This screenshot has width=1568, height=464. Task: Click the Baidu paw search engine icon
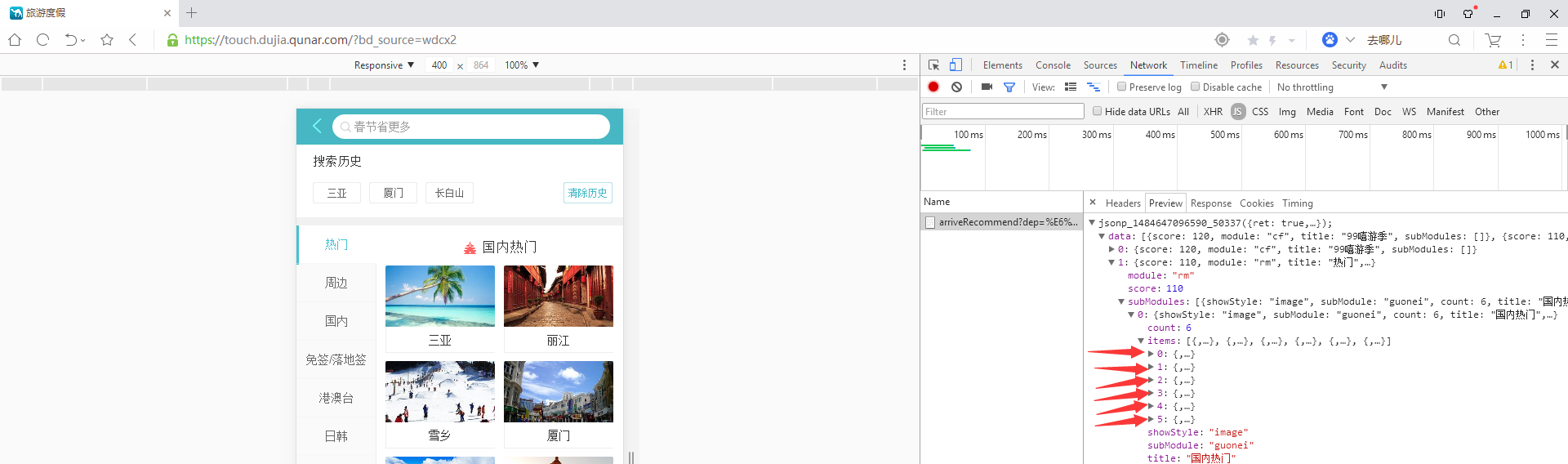coord(1330,39)
